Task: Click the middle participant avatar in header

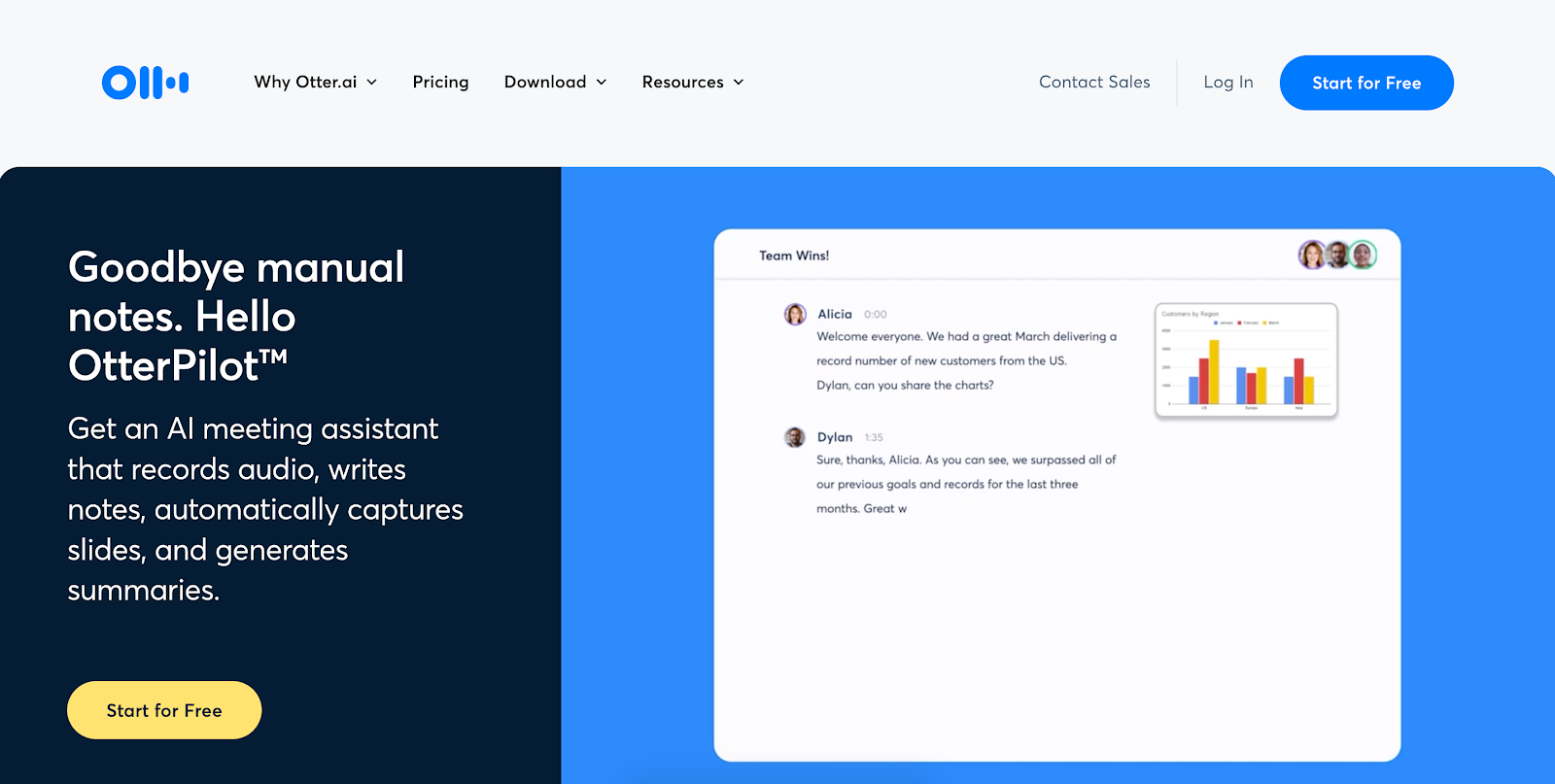Action: (1338, 256)
